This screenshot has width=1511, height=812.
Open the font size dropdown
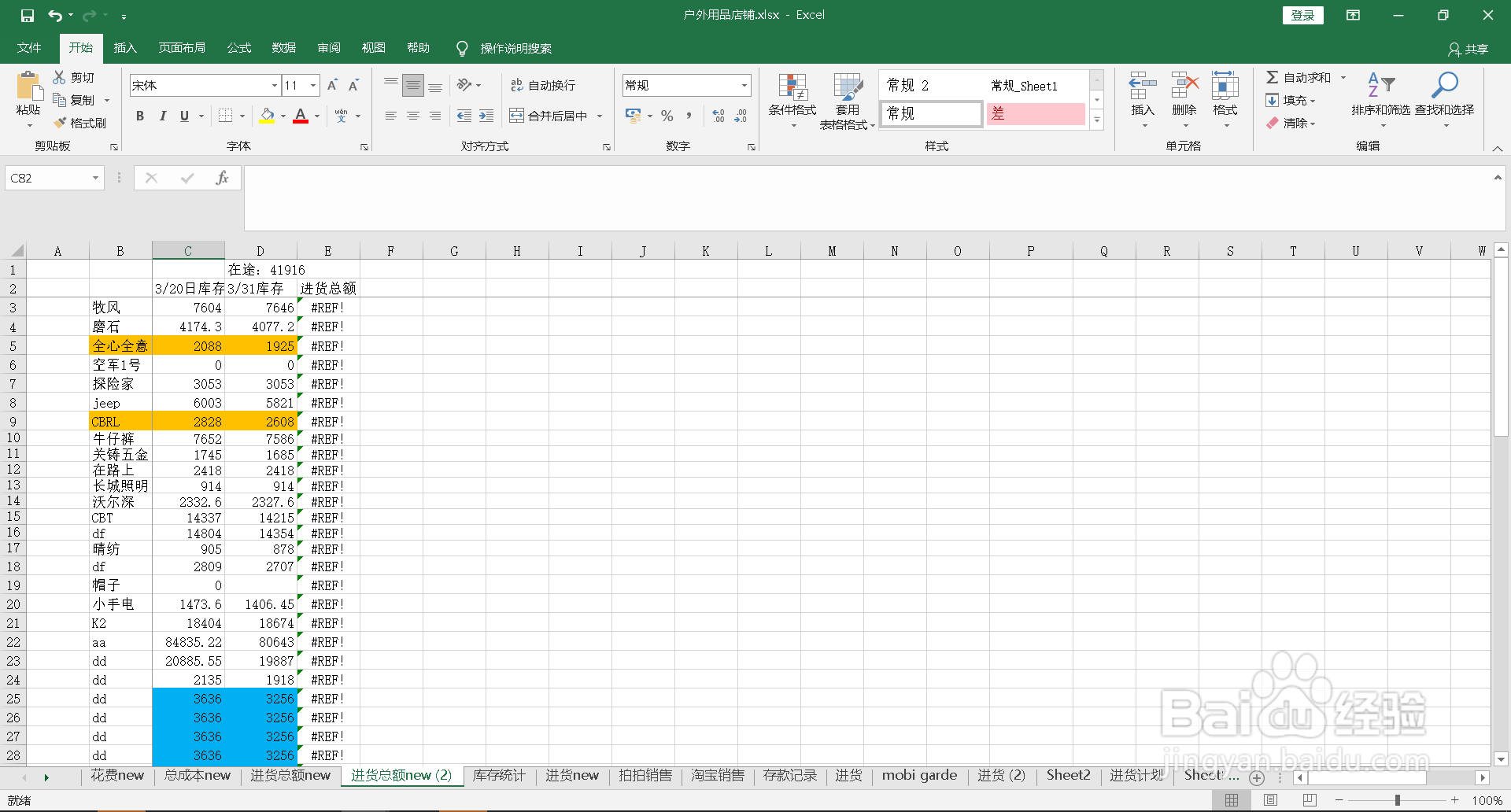(313, 86)
